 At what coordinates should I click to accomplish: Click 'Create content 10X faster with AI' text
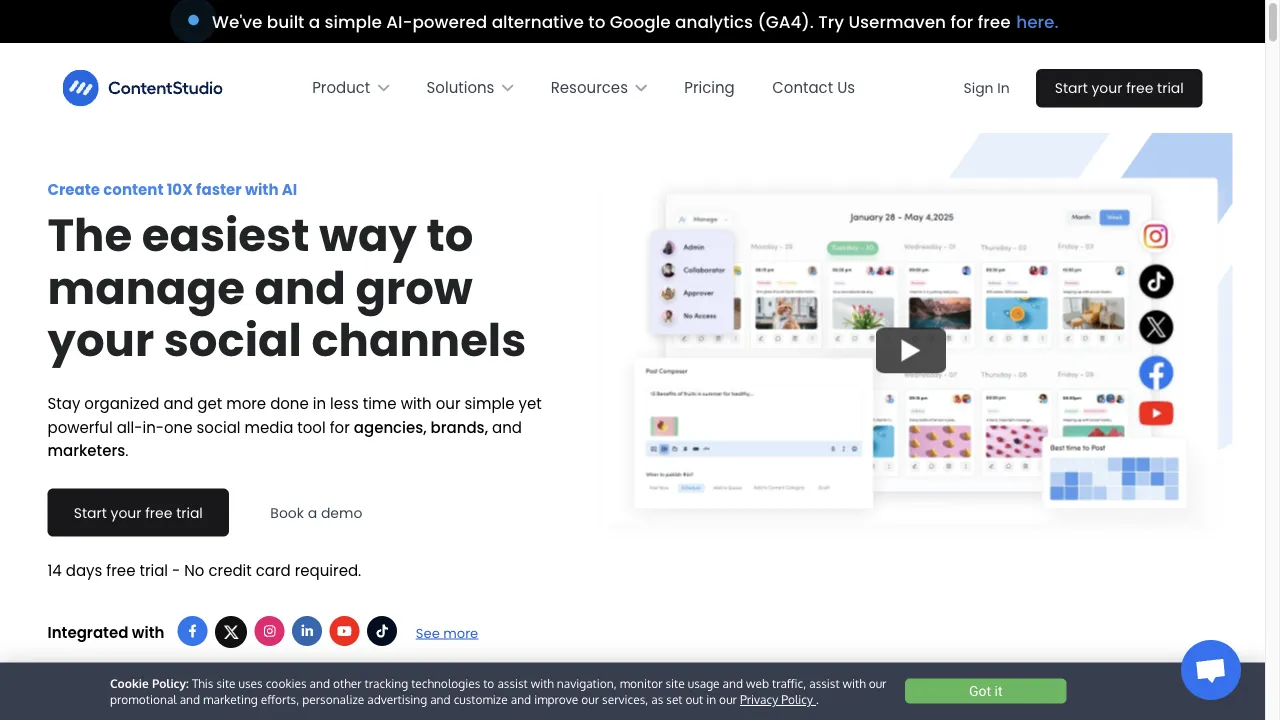[172, 189]
